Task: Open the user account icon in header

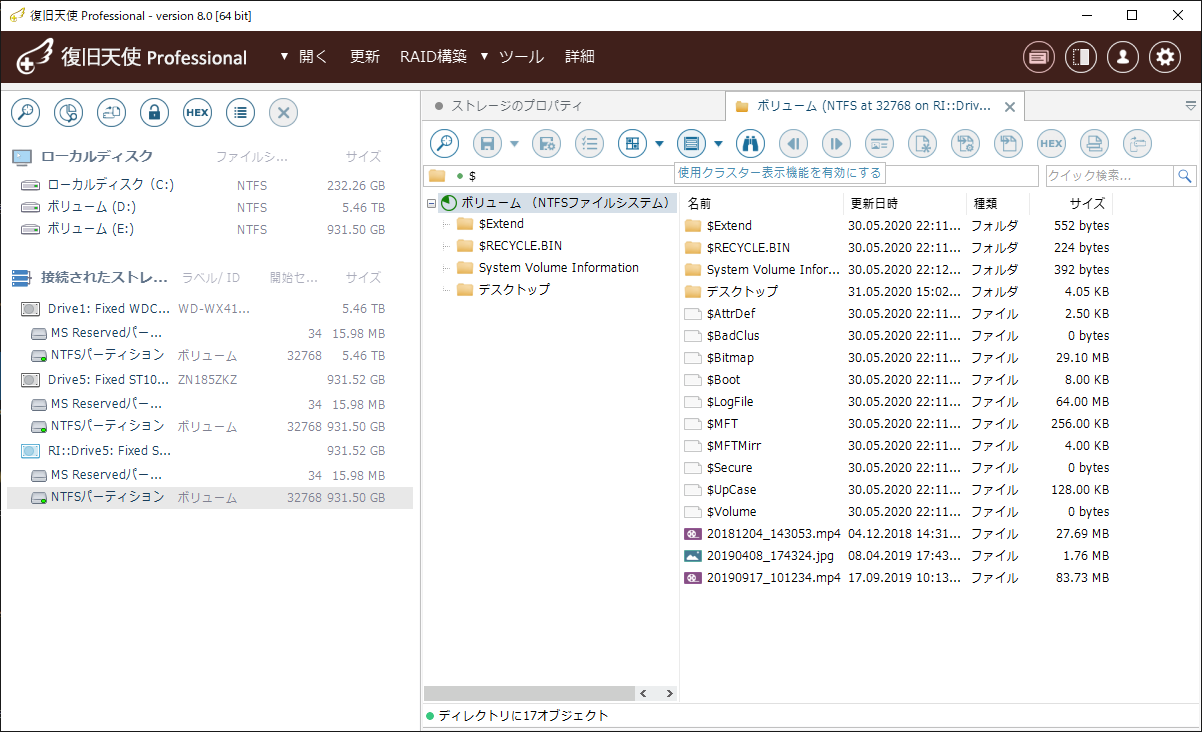Action: 1123,57
